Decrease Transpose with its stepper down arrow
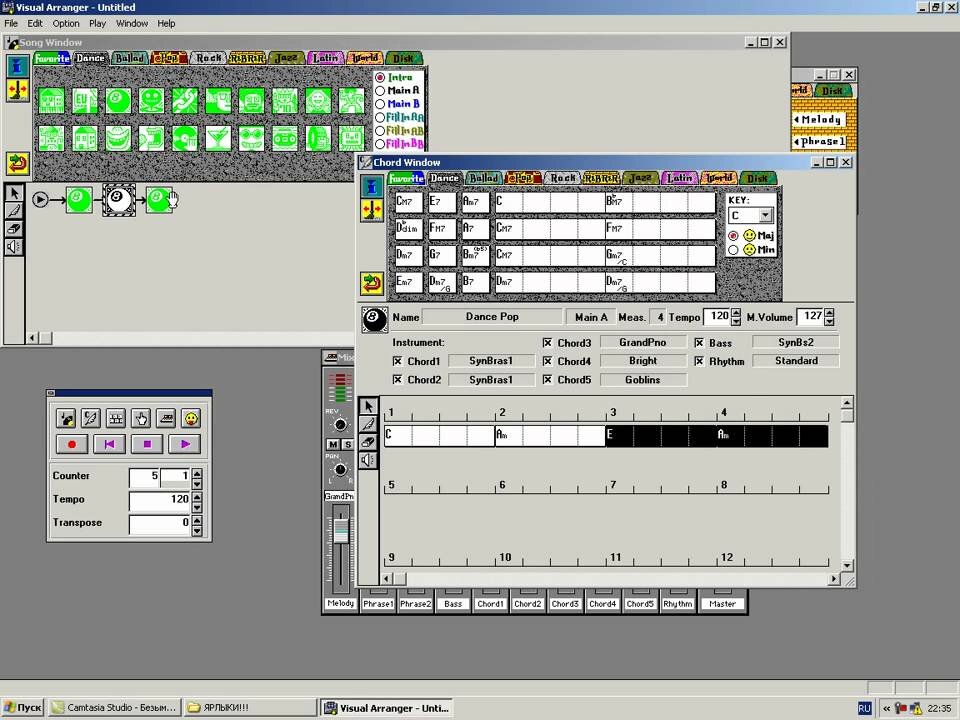960x720 pixels. pos(197,531)
